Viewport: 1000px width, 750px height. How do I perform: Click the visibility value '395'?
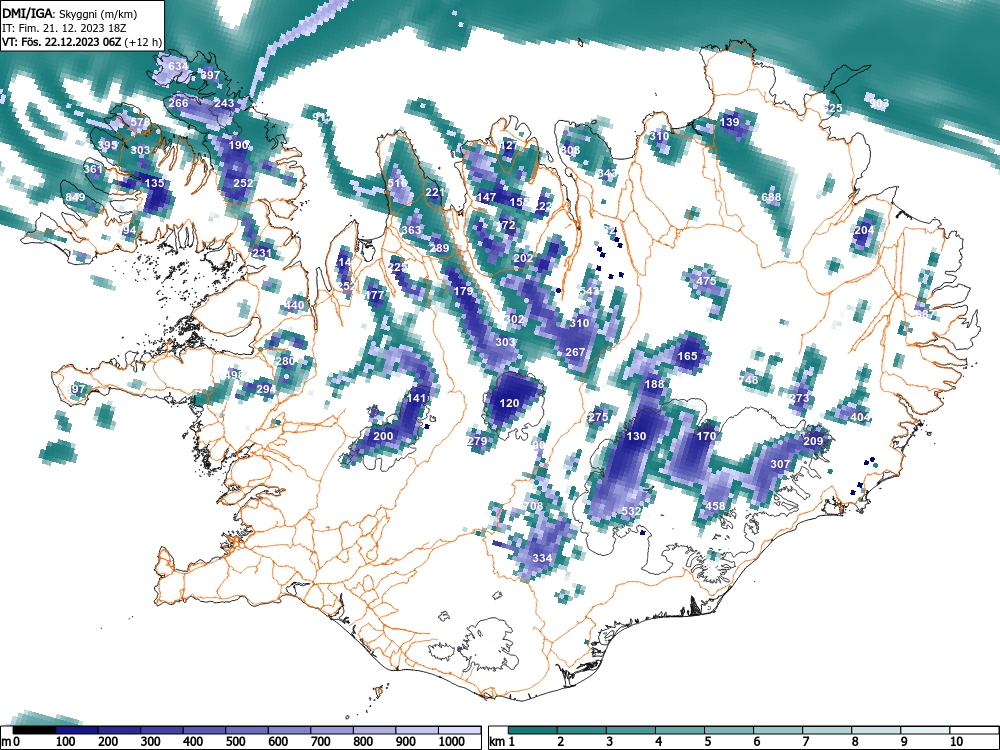pos(107,145)
